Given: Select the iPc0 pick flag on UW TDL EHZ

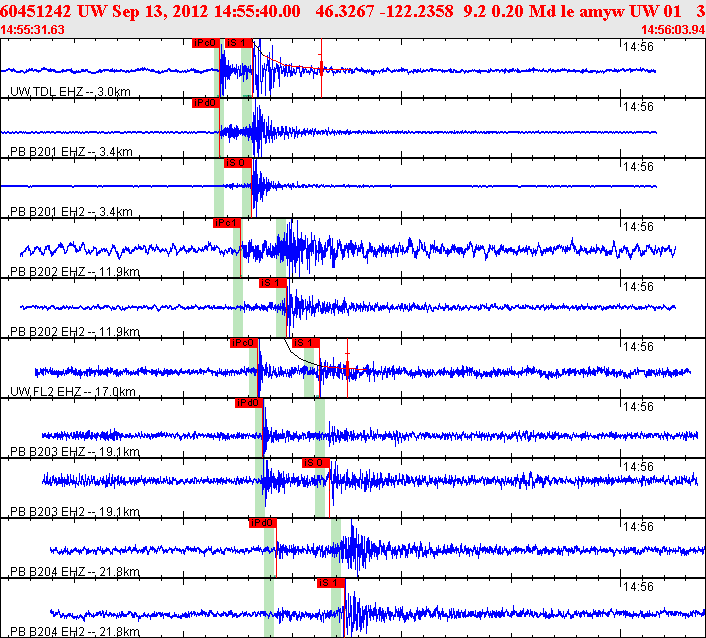Looking at the screenshot, I should pyautogui.click(x=206, y=43).
